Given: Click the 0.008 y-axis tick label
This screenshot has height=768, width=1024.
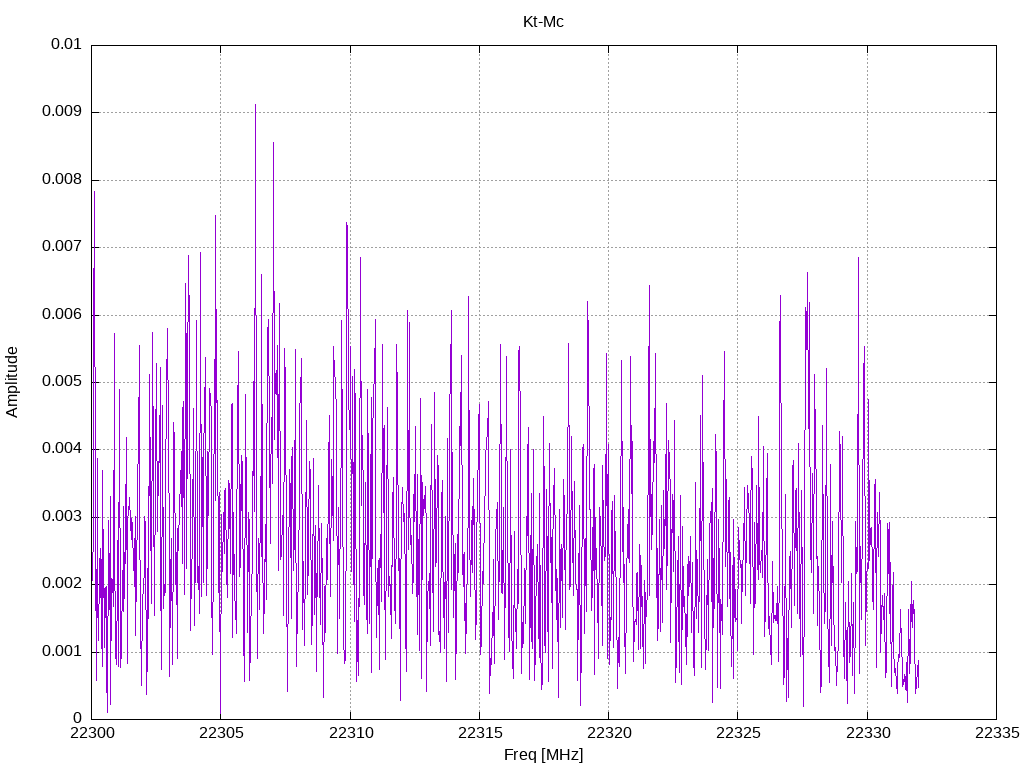Looking at the screenshot, I should 62,180.
